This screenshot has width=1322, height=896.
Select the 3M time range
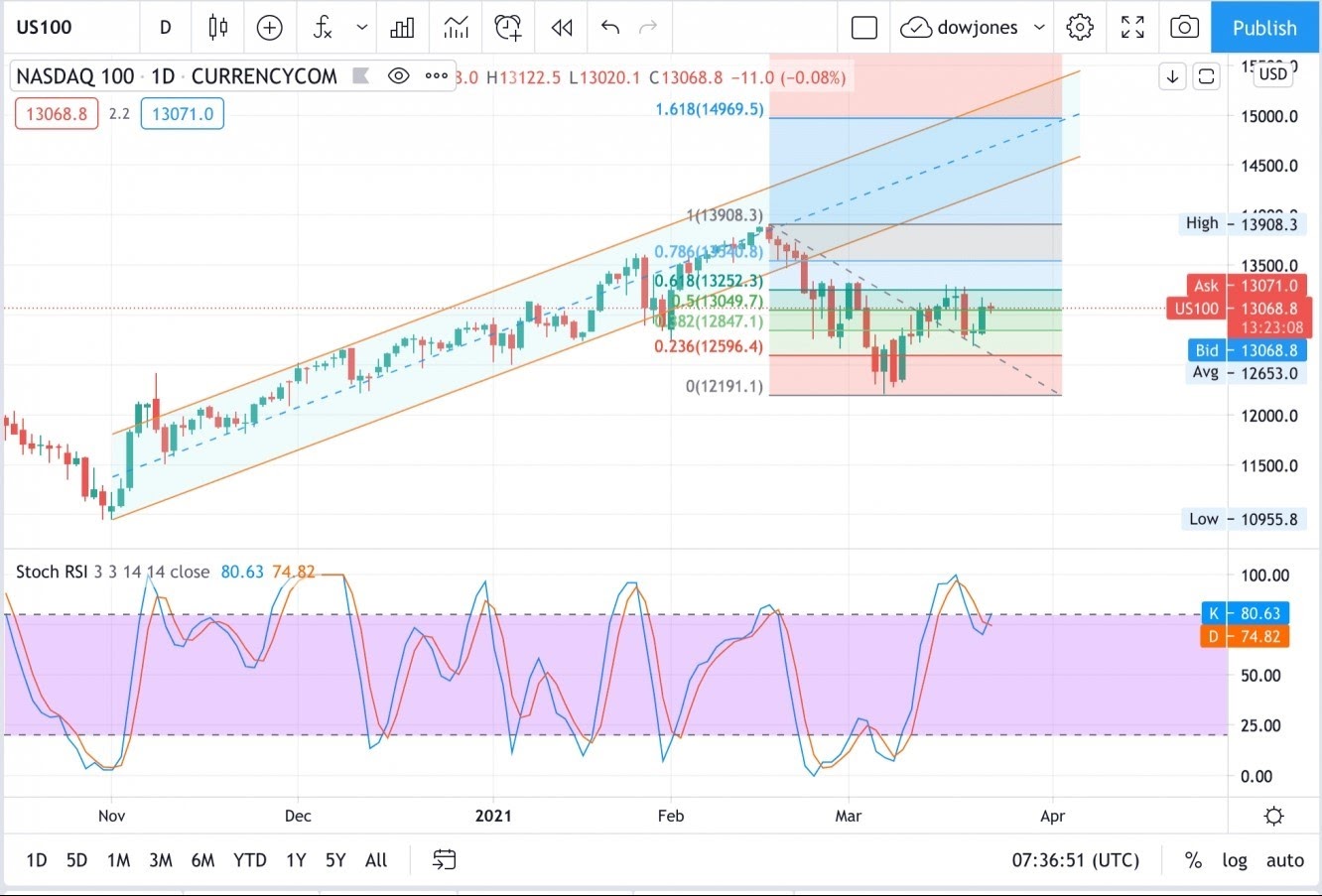click(161, 860)
